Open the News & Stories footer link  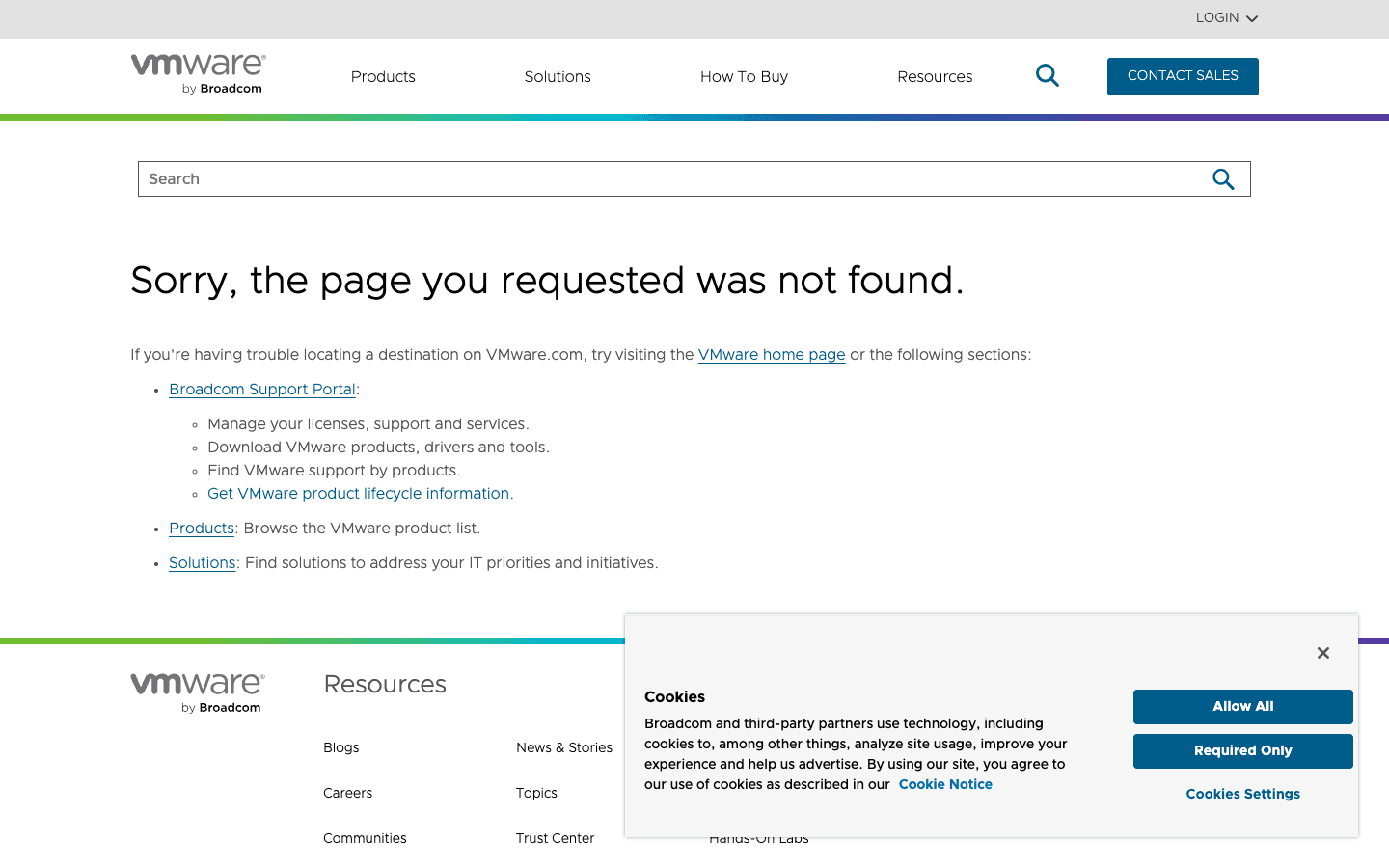(564, 747)
